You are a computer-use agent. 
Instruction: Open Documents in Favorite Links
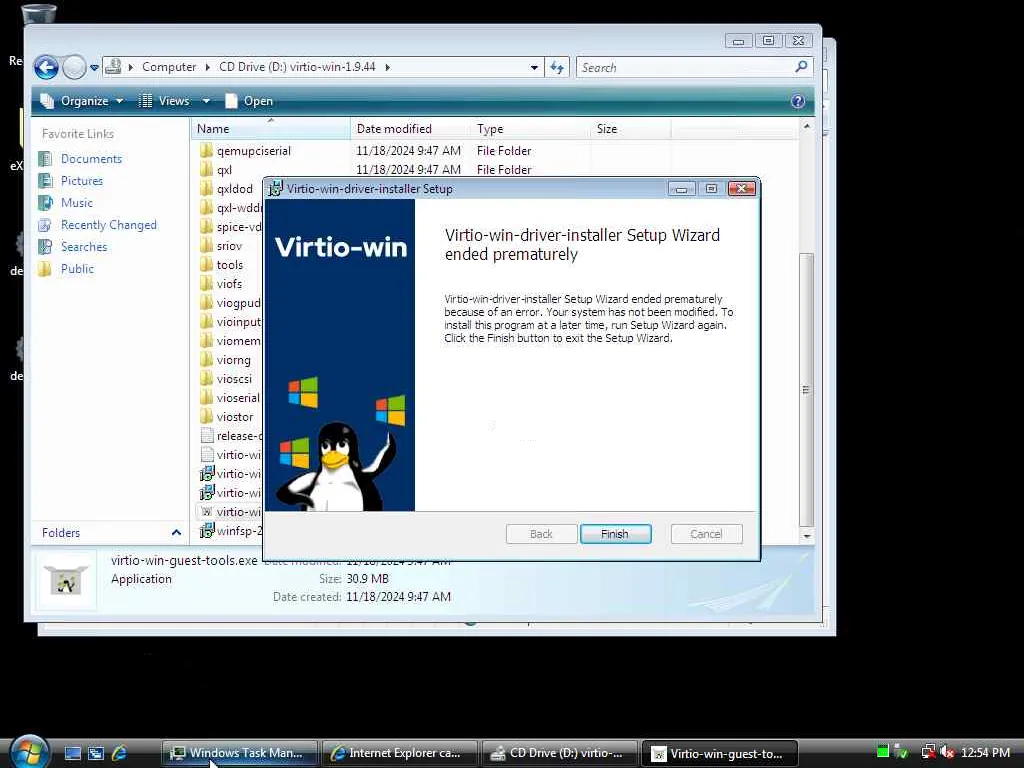(x=91, y=159)
